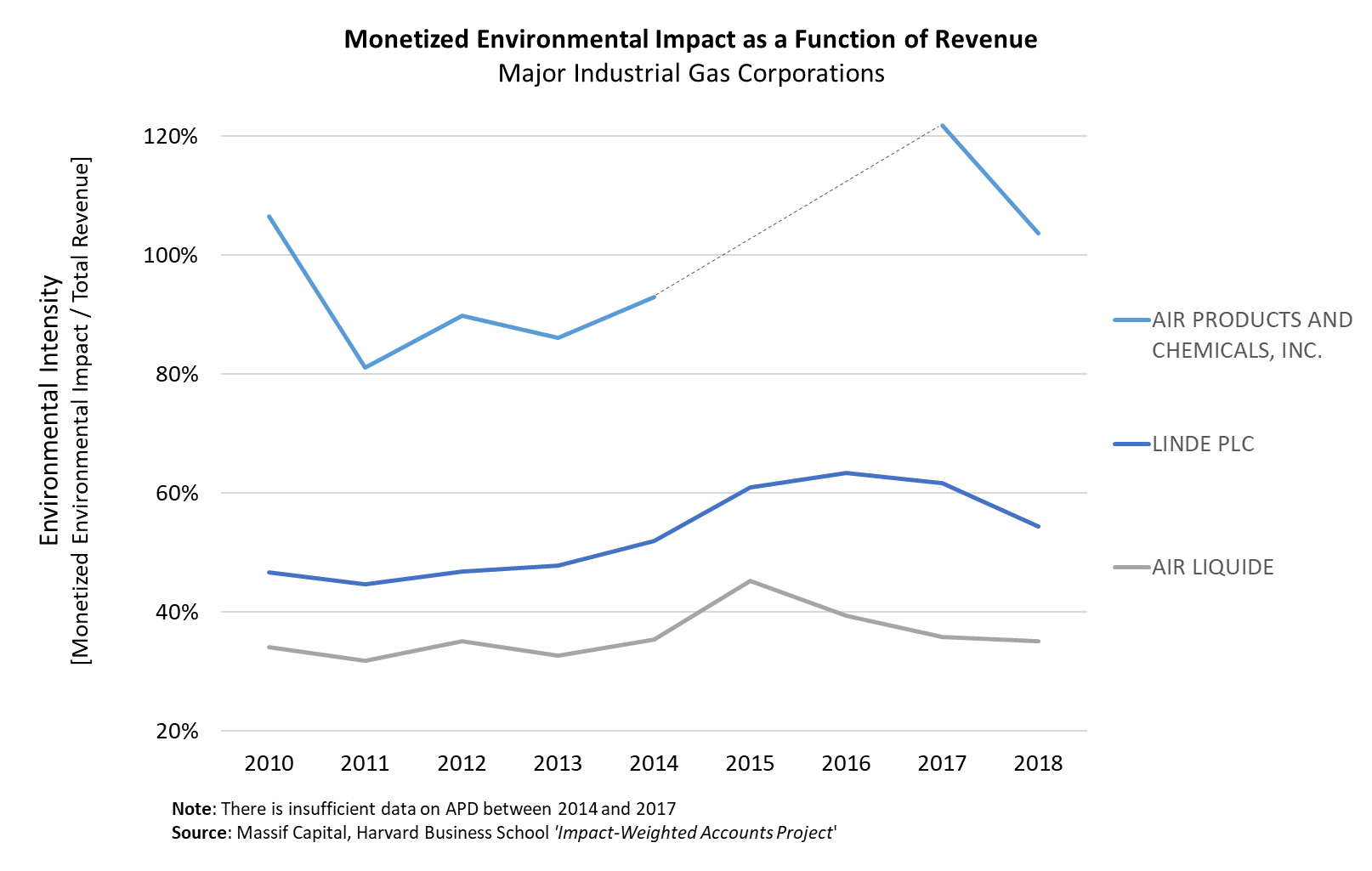Click the Linde PLC legend line swatch
The width and height of the screenshot is (1372, 871).
pyautogui.click(x=1131, y=444)
